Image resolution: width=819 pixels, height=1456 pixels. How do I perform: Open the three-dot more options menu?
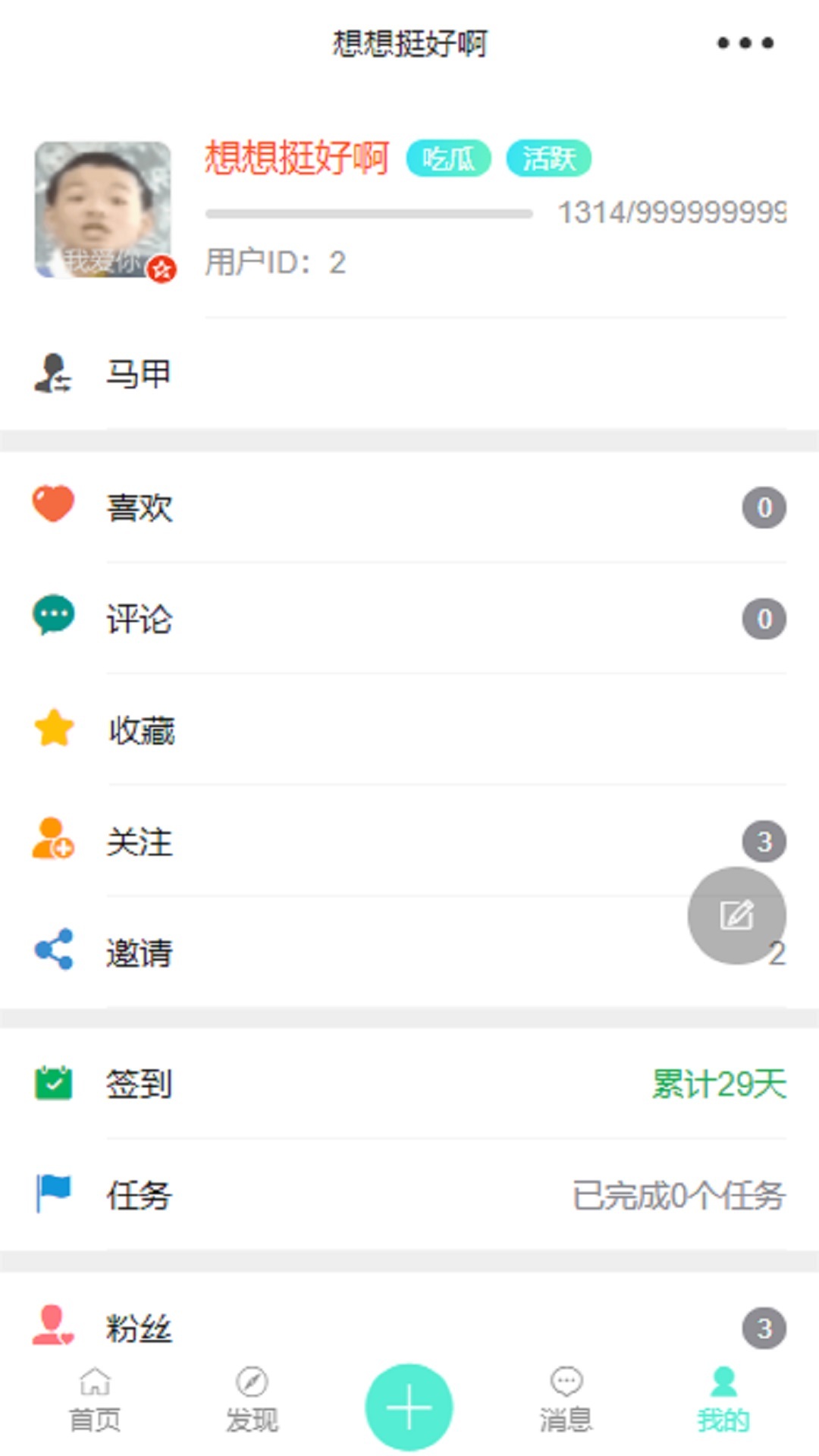tap(745, 43)
